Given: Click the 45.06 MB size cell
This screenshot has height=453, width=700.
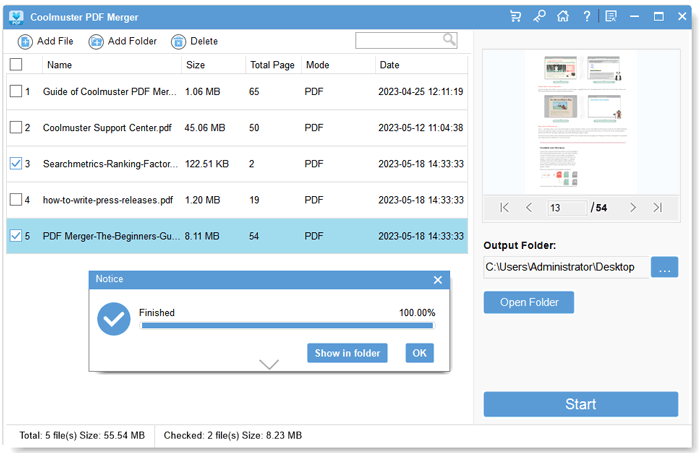Looking at the screenshot, I should click(205, 128).
